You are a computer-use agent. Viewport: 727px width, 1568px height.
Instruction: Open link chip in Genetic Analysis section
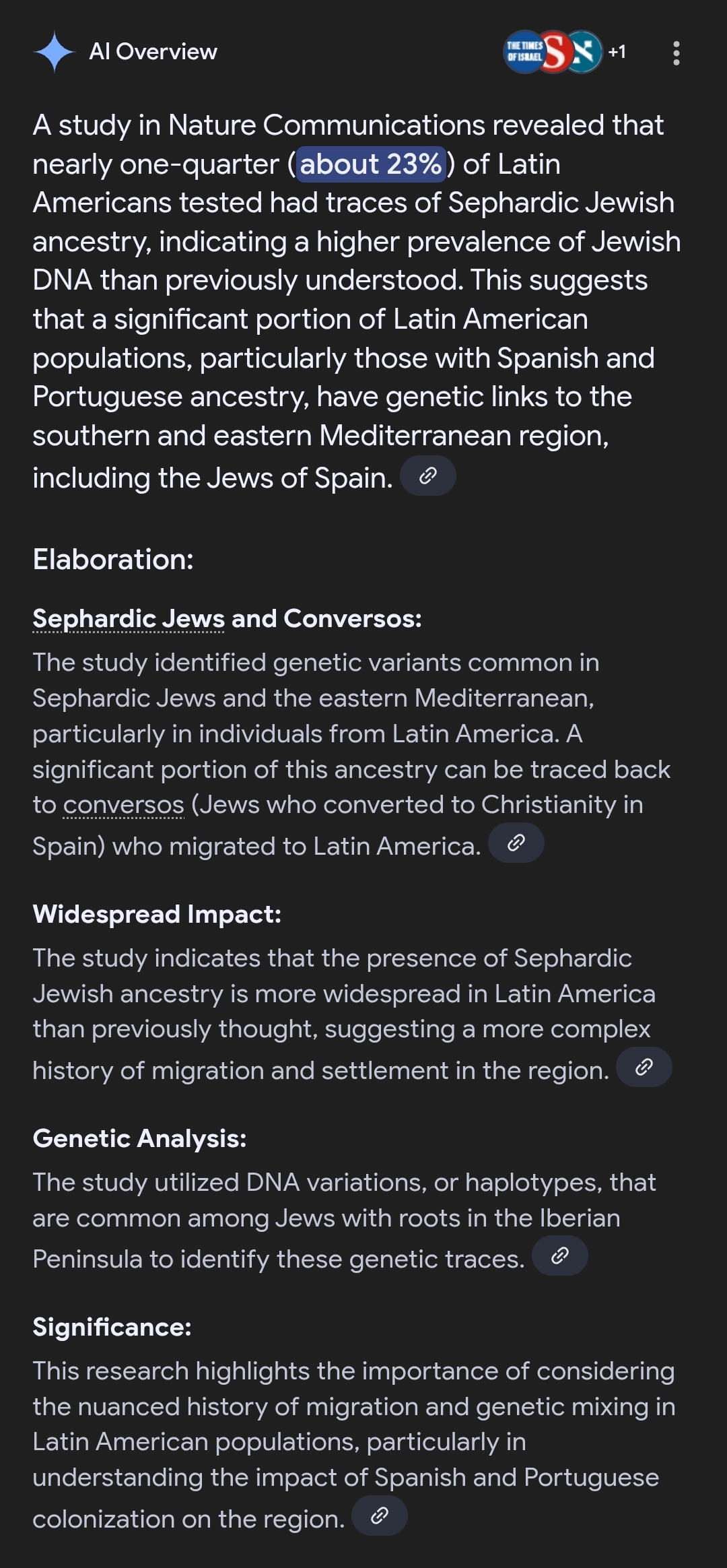[x=559, y=1255]
